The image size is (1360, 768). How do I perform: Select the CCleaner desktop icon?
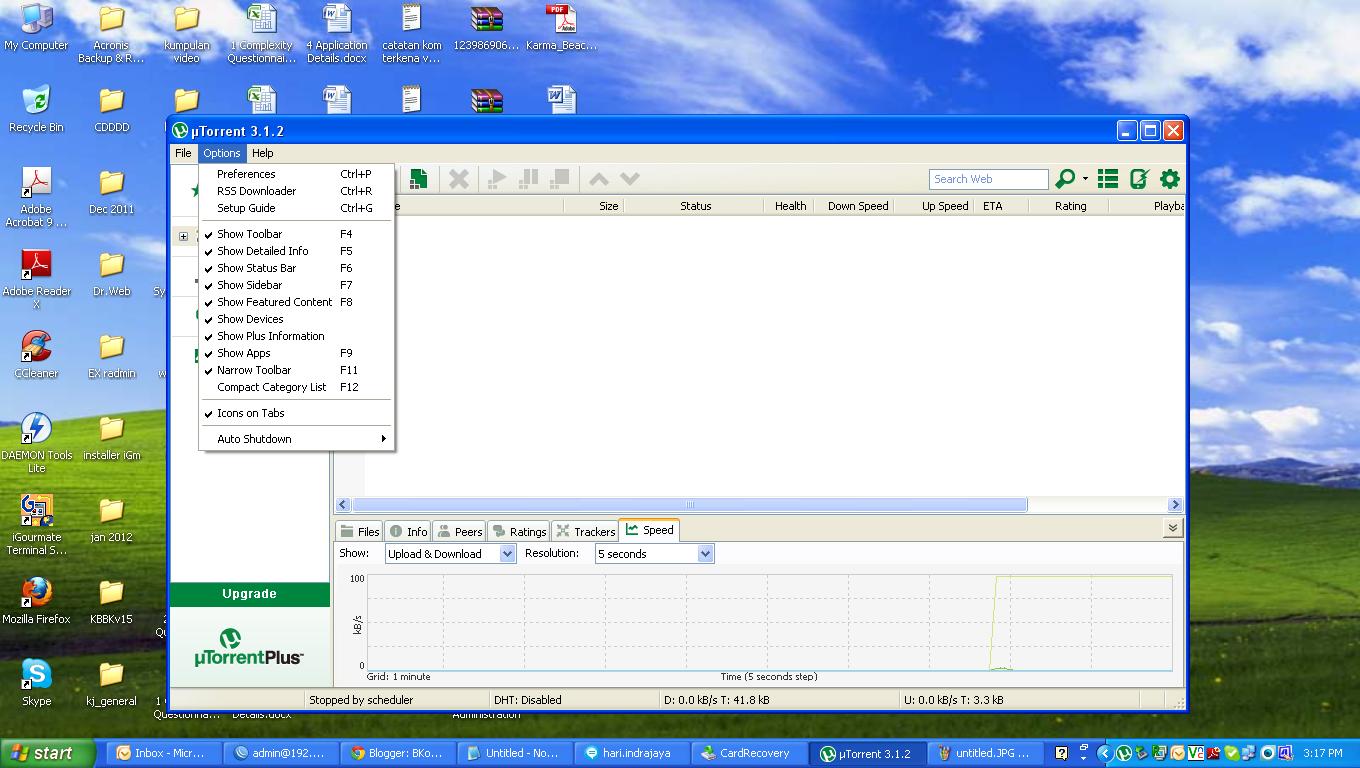36,355
